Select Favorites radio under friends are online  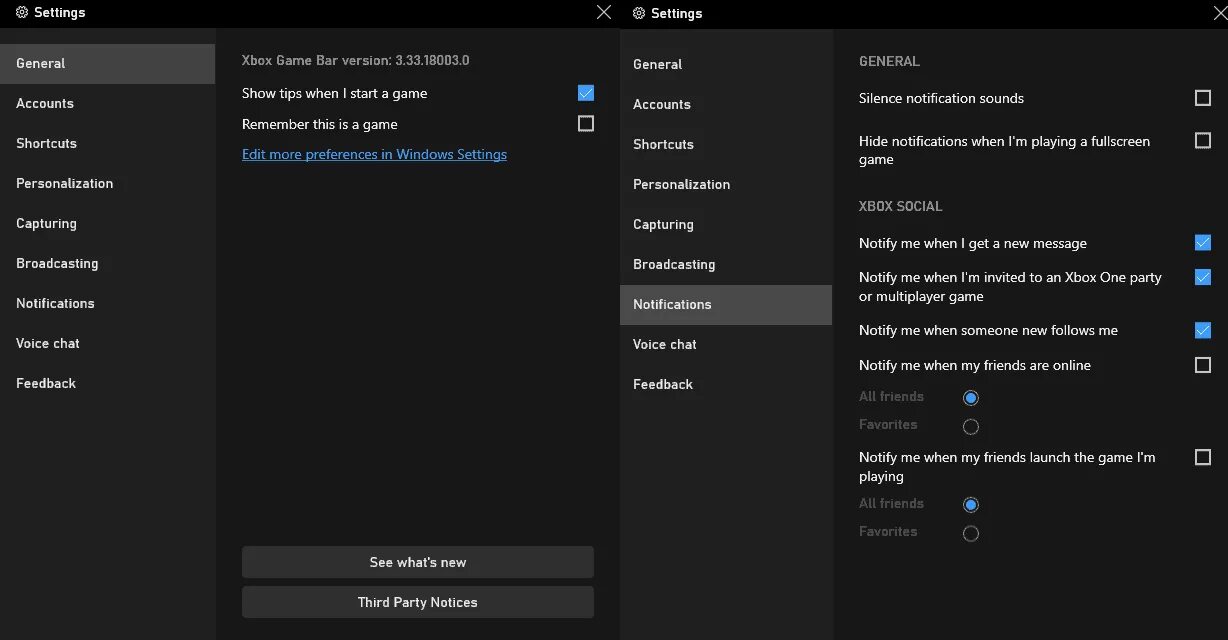click(970, 426)
